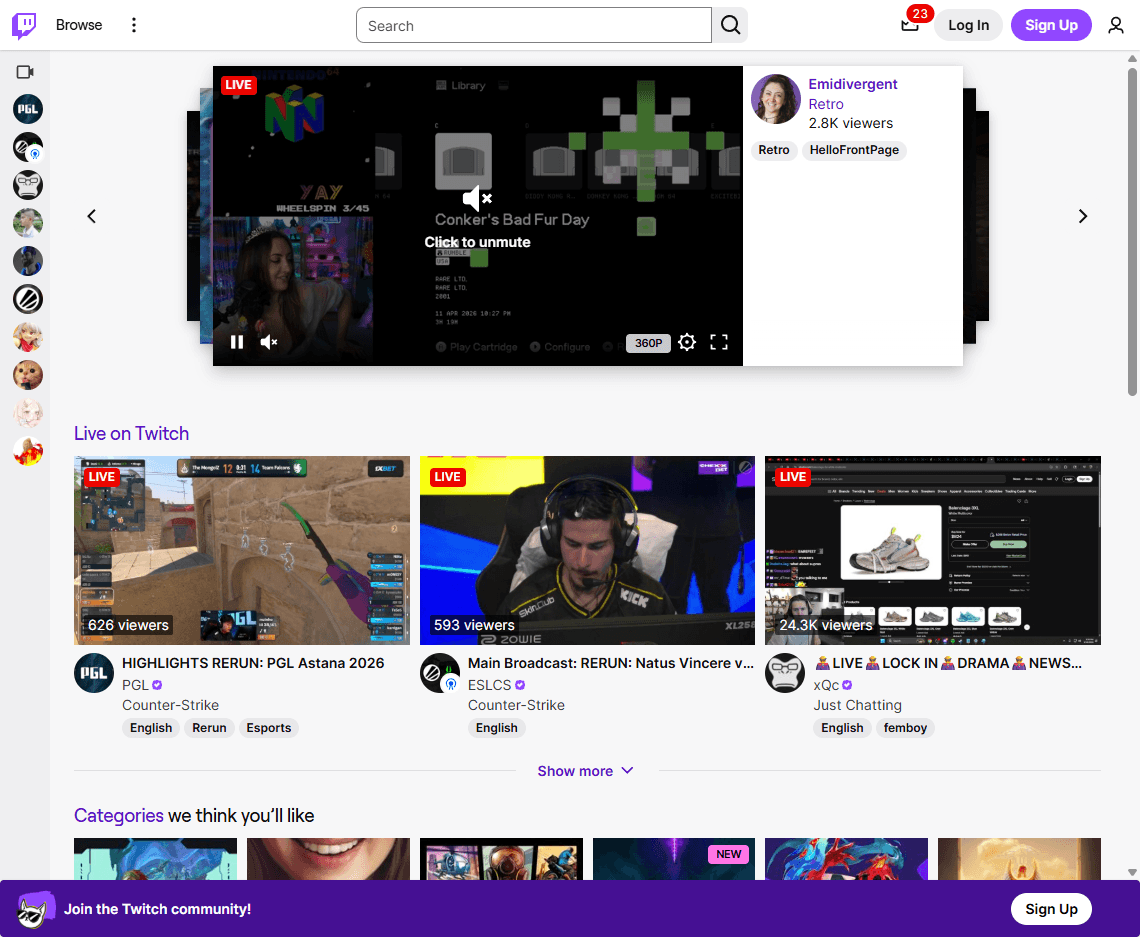Screen dimensions: 1140x937
Task: Show next featured stream in carousel
Action: pyautogui.click(x=1083, y=216)
